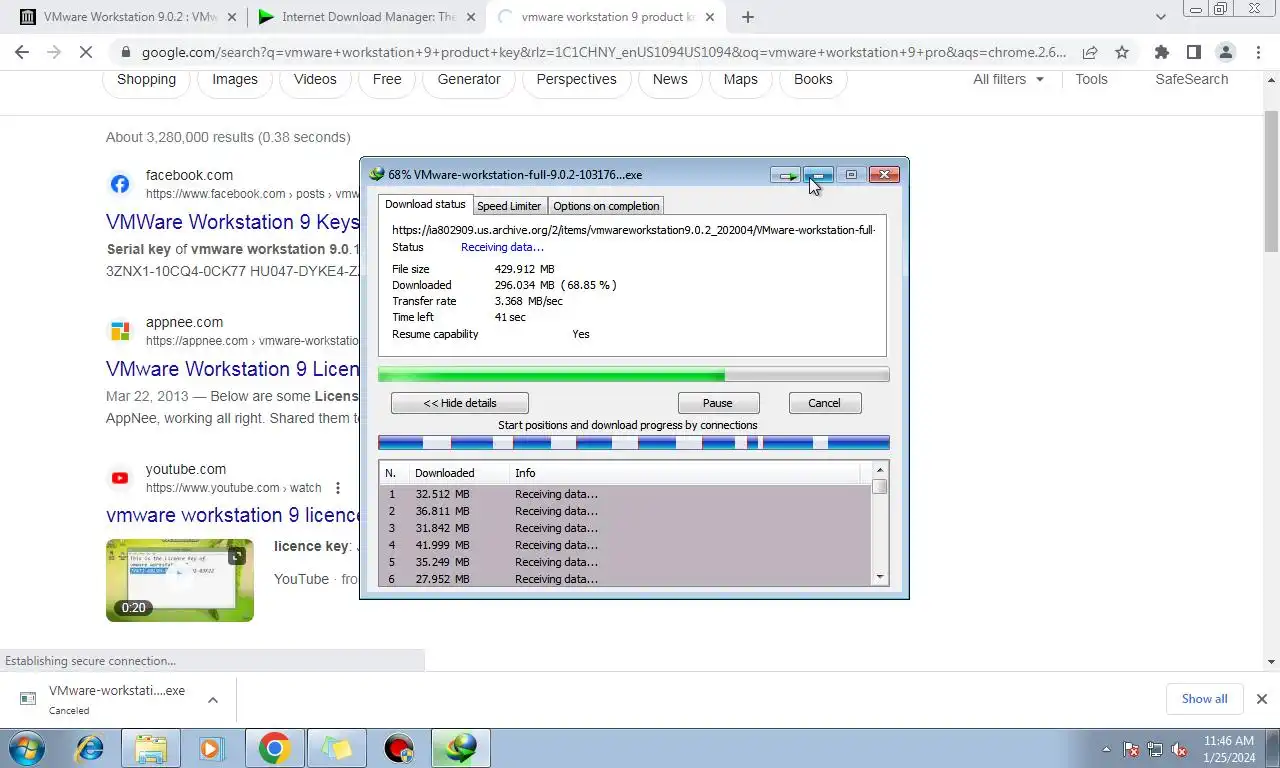Click the Downloaded column header
This screenshot has height=768, width=1280.
[x=444, y=473]
